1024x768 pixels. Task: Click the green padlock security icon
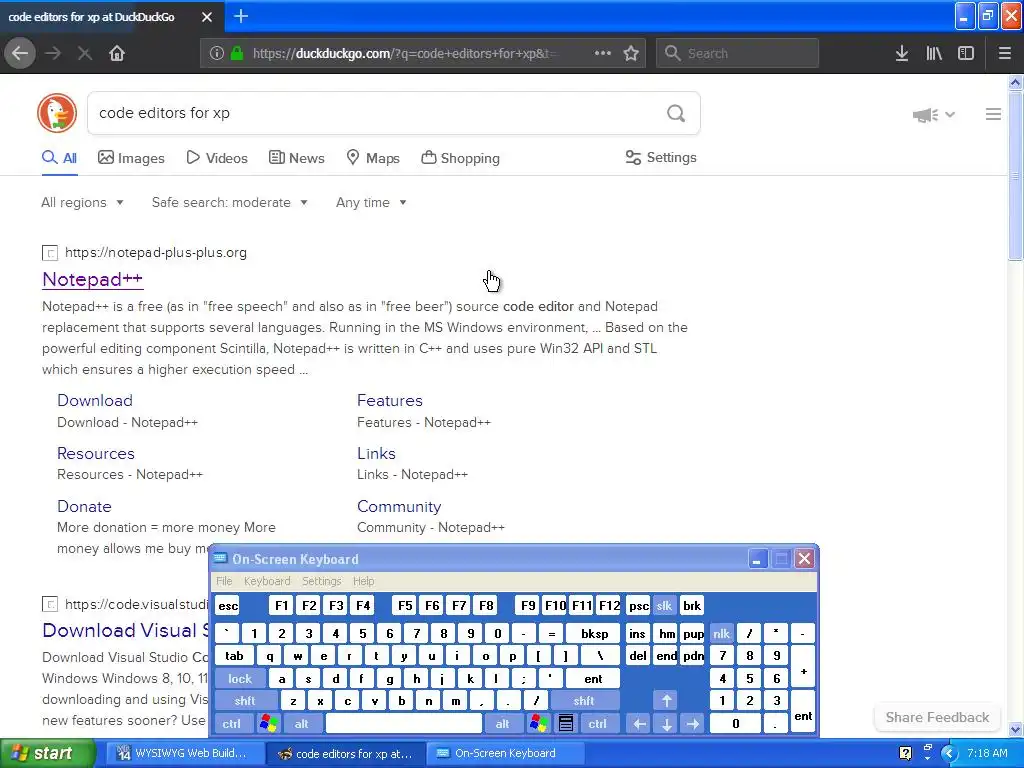(237, 53)
